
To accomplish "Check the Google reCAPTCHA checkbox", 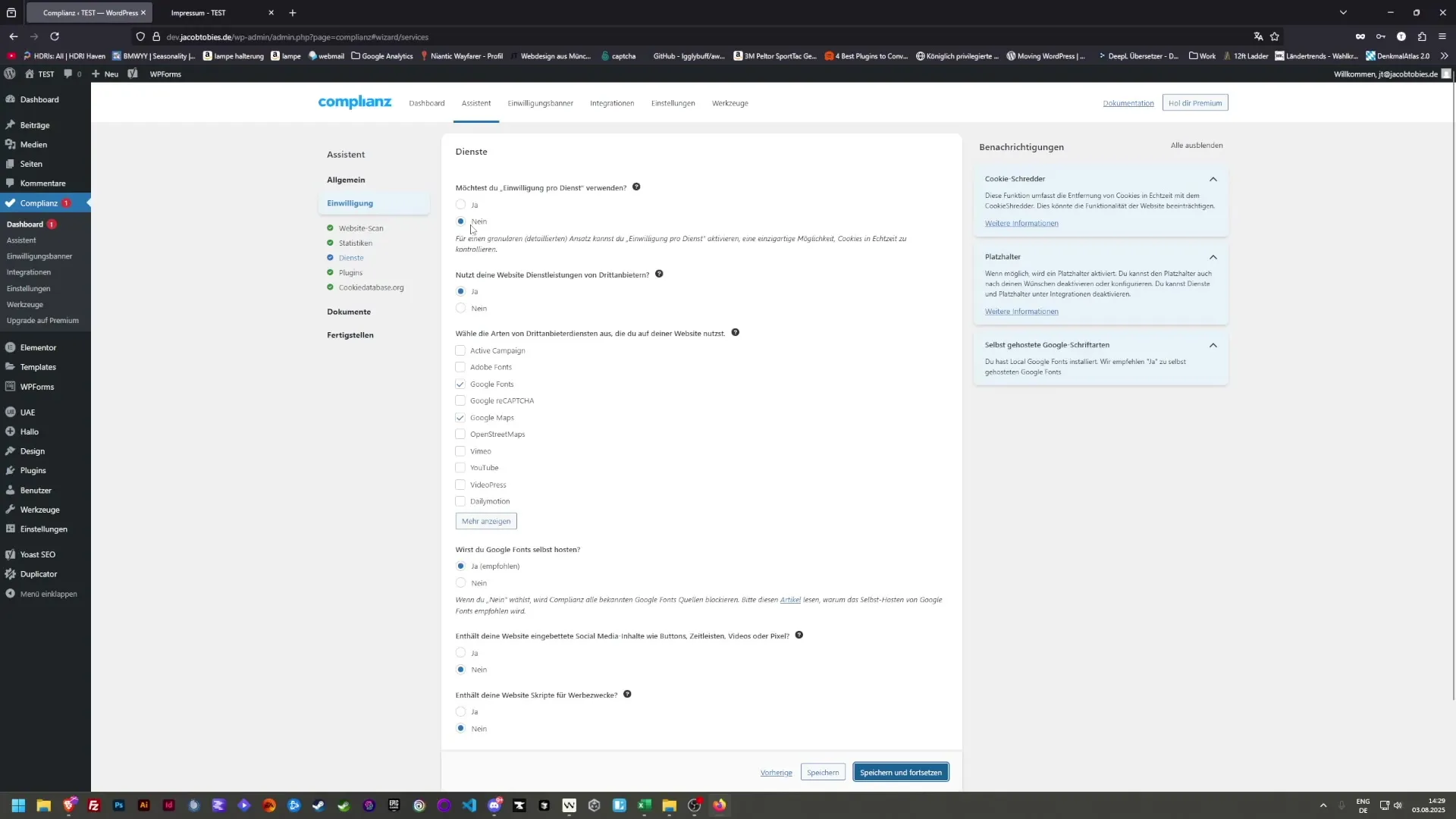I will click(460, 400).
